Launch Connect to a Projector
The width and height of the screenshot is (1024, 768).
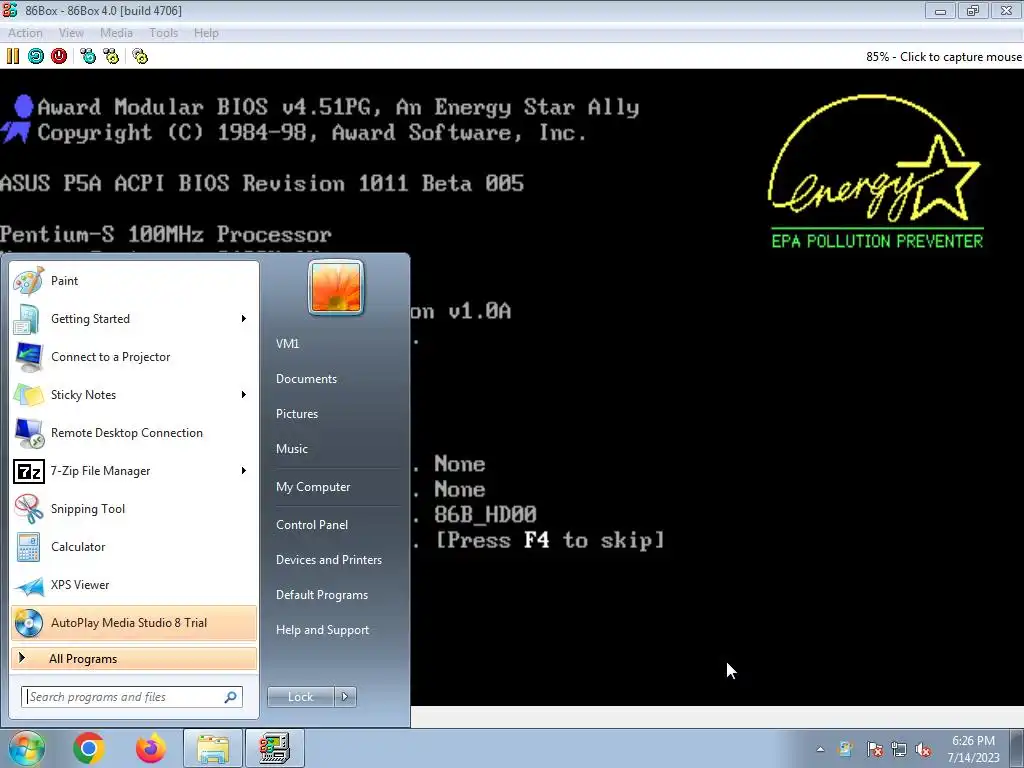(134, 357)
